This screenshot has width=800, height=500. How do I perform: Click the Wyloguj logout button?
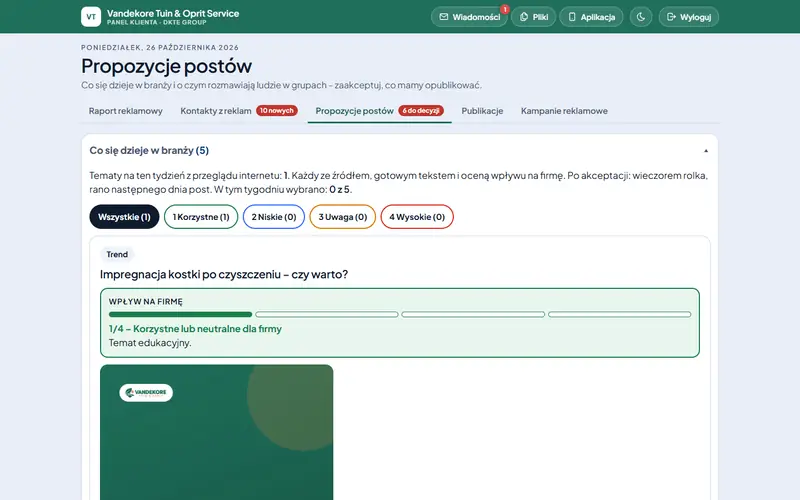(x=689, y=17)
